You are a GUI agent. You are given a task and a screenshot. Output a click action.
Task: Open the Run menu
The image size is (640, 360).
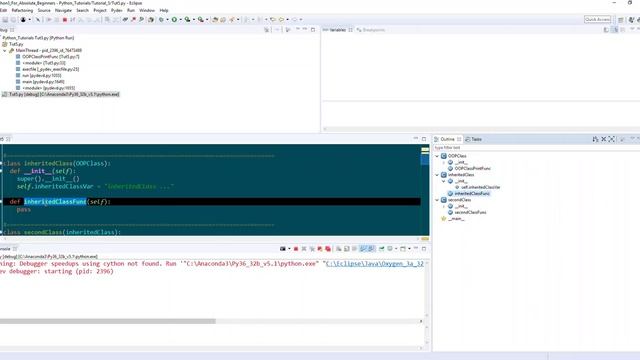point(131,10)
